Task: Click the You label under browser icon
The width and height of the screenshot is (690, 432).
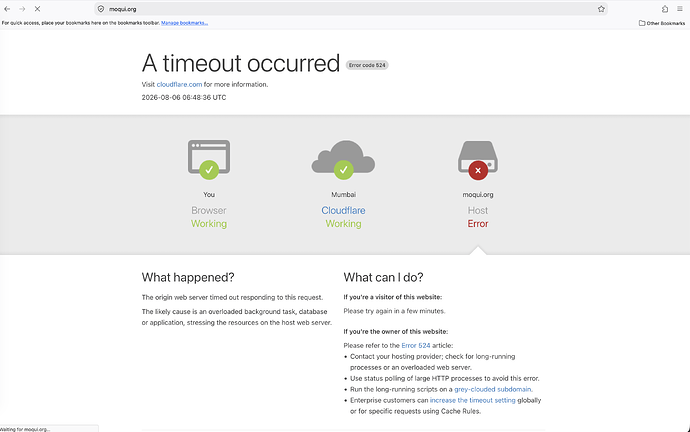Action: [x=209, y=194]
